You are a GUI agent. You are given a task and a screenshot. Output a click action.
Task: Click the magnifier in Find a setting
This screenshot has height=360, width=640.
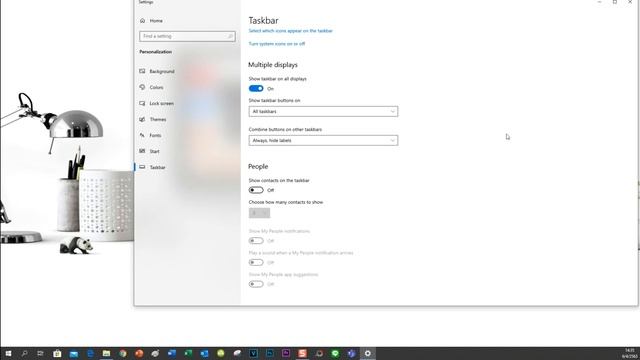point(230,36)
